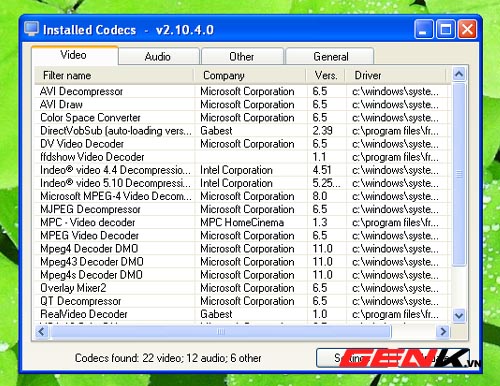This screenshot has width=500, height=386.
Task: Select the Mpeg4s Decoder DMO row
Action: [243, 275]
